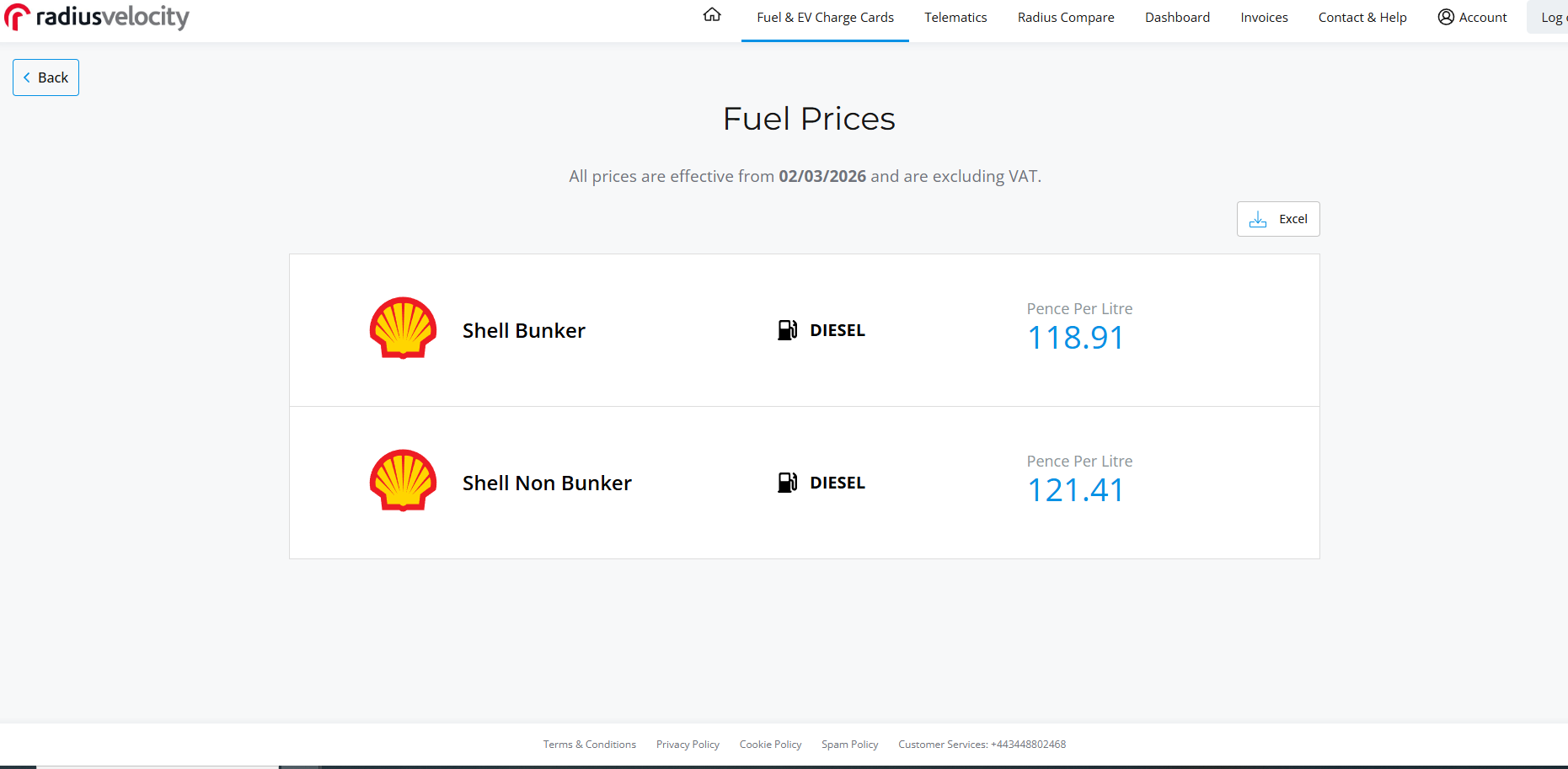Open the Spam Policy link
1568x769 pixels.
[x=849, y=745]
